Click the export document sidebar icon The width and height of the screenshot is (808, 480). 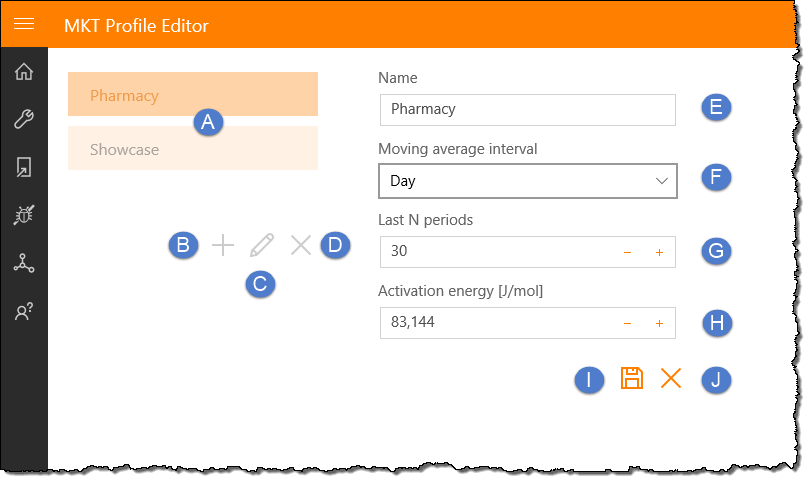click(24, 167)
